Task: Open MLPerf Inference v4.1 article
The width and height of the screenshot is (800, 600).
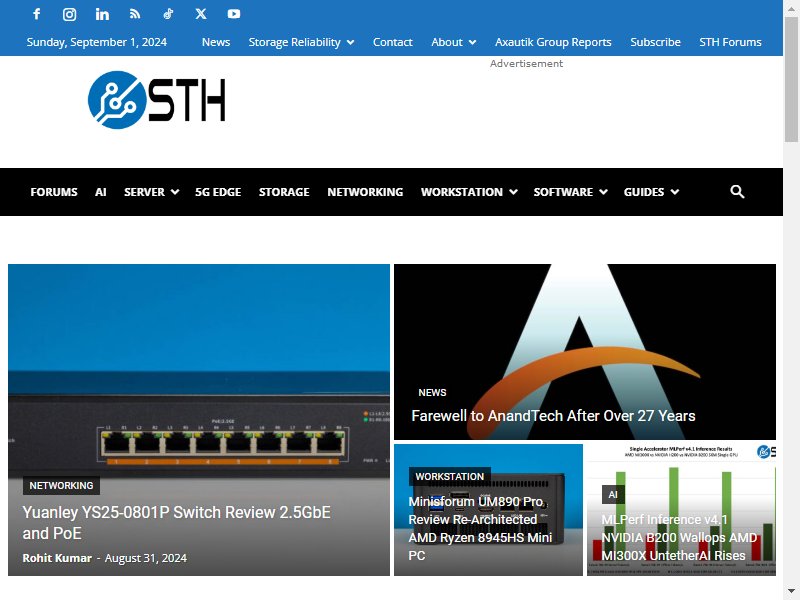Action: pyautogui.click(x=679, y=537)
